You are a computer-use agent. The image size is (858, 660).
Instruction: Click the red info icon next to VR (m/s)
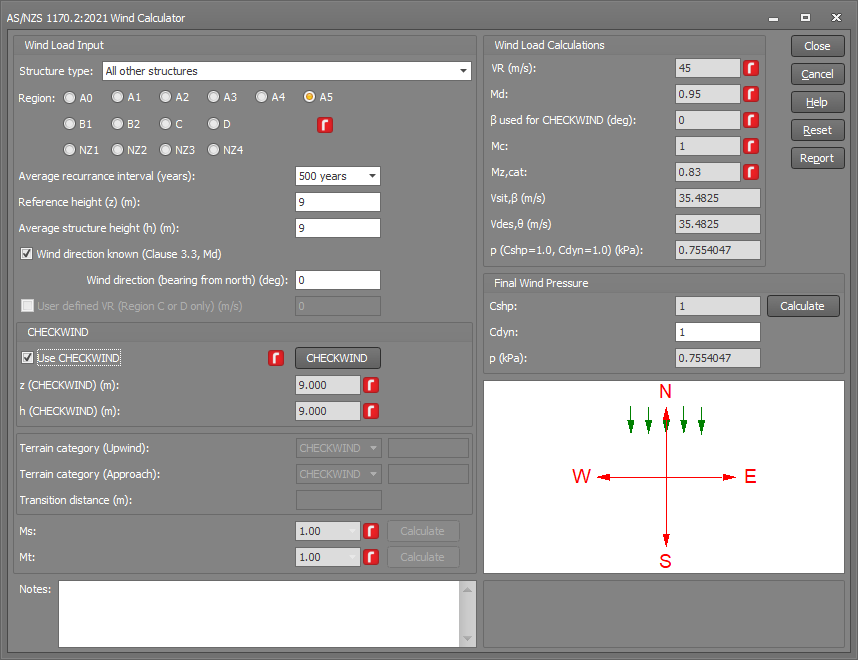click(751, 68)
